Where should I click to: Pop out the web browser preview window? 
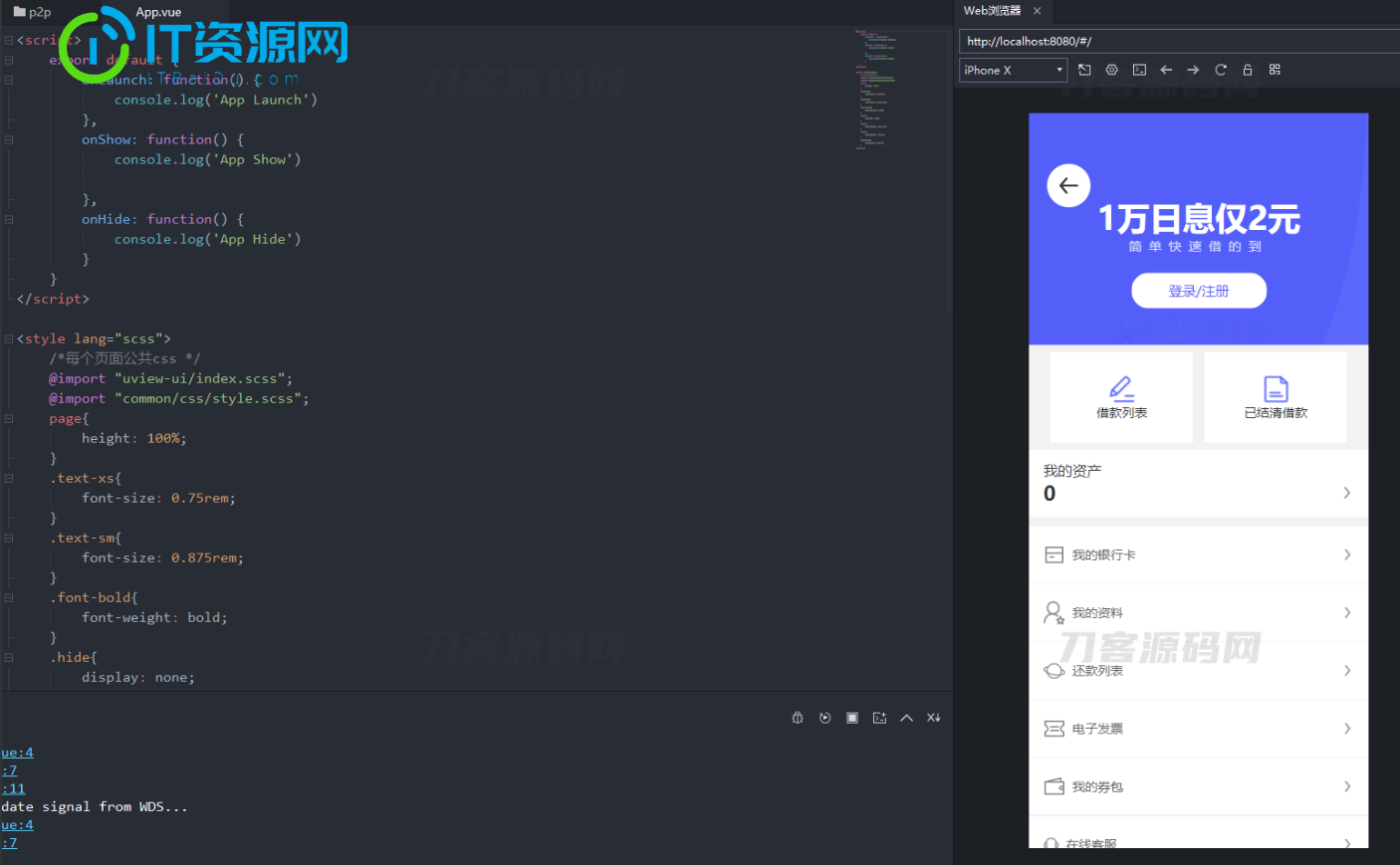pos(1084,70)
